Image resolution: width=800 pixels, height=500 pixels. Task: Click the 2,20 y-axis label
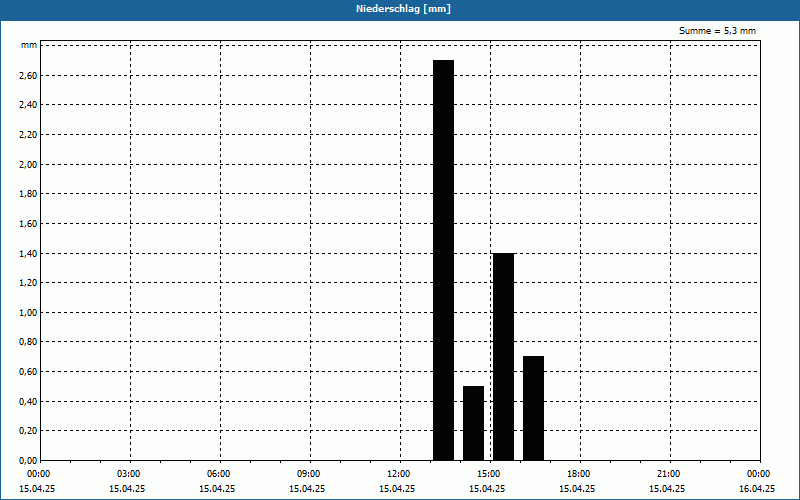click(x=28, y=135)
